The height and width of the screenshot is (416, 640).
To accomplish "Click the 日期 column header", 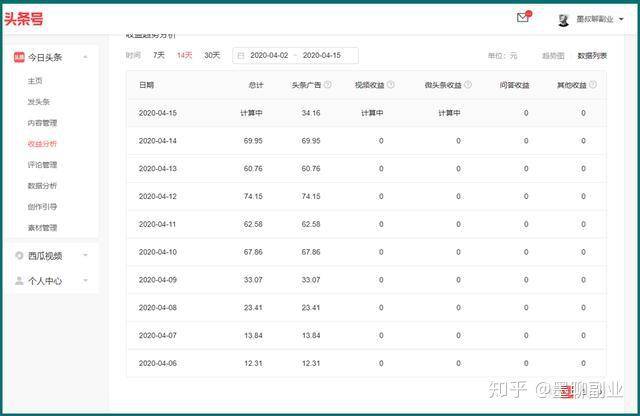I will (x=147, y=85).
